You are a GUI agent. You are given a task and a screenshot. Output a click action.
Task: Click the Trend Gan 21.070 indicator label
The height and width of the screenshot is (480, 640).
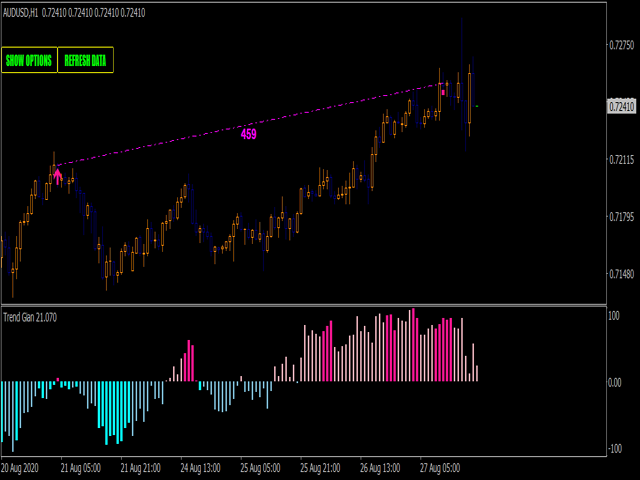click(x=30, y=317)
